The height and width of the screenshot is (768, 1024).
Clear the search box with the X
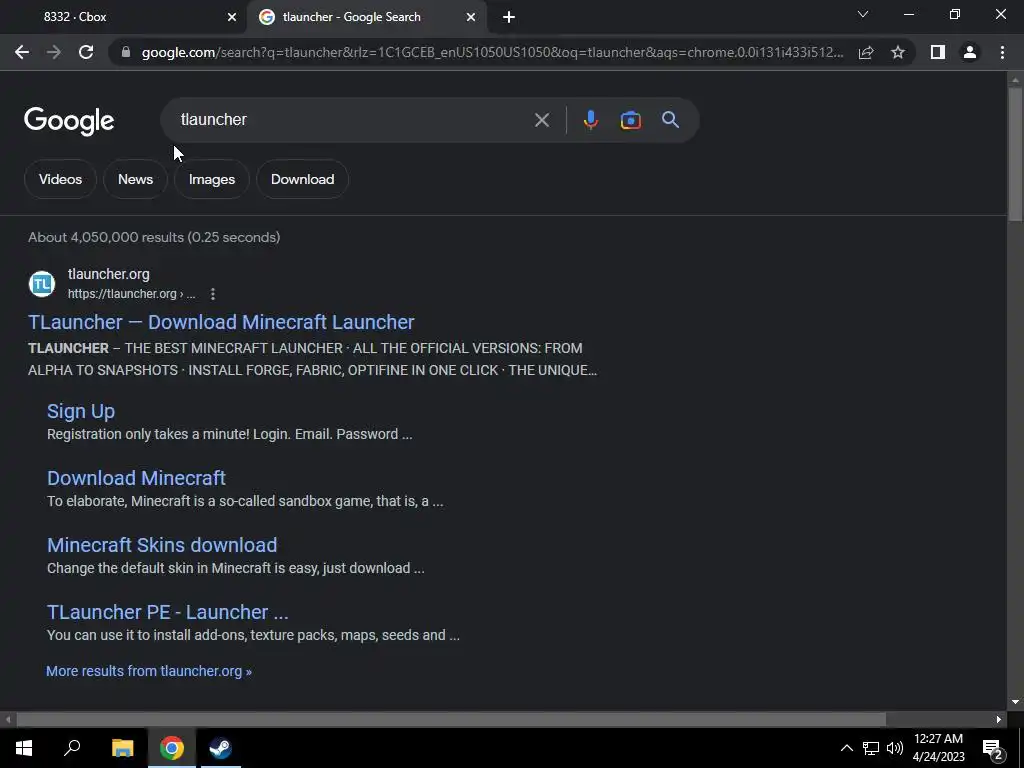click(541, 120)
